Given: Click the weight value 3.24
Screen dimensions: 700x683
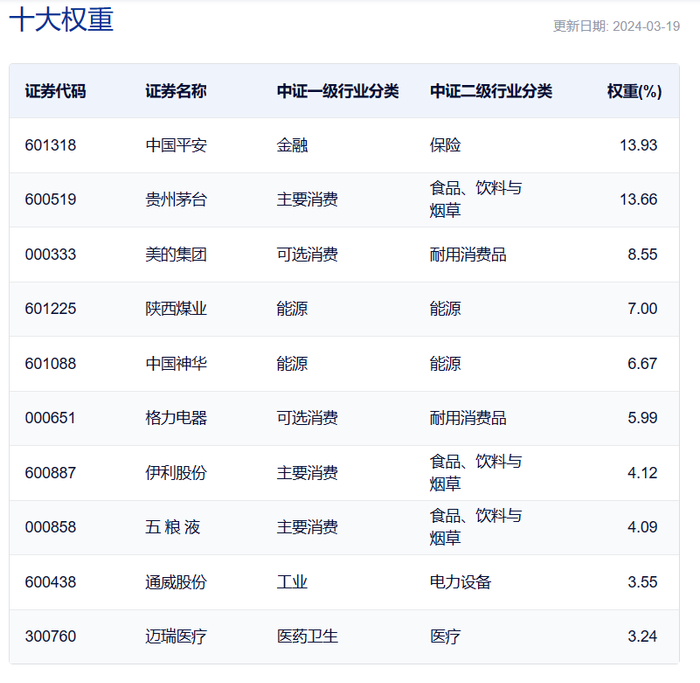Looking at the screenshot, I should [x=642, y=636].
